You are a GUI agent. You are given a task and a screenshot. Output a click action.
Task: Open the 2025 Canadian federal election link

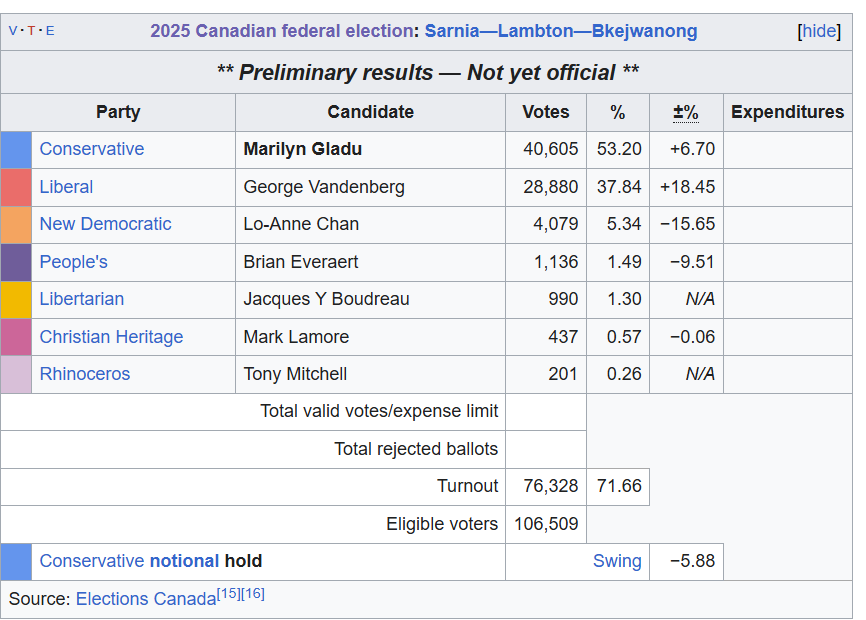click(x=282, y=31)
